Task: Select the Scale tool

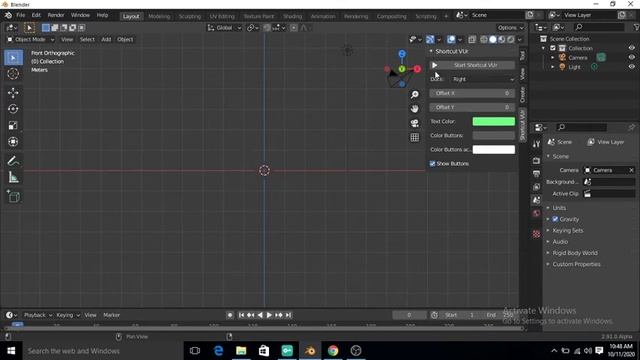Action: tap(13, 125)
